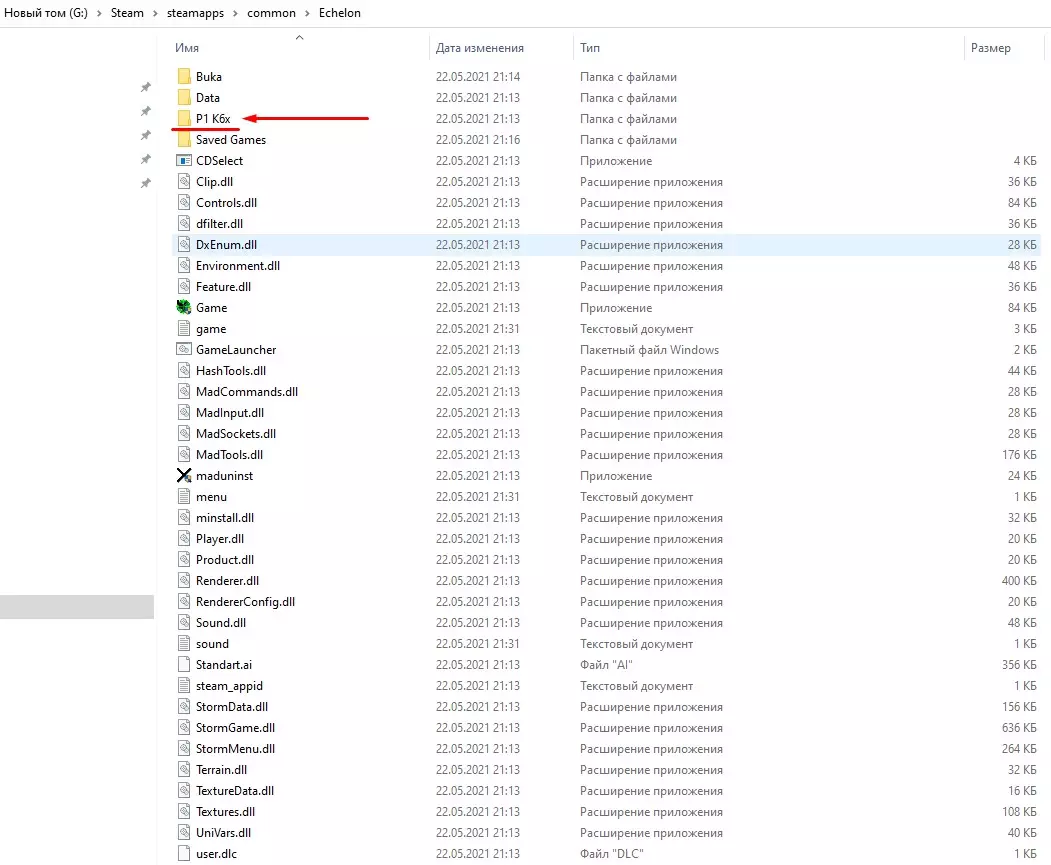The image size is (1051, 865).
Task: Click the Terrain.dll file icon
Action: point(184,770)
